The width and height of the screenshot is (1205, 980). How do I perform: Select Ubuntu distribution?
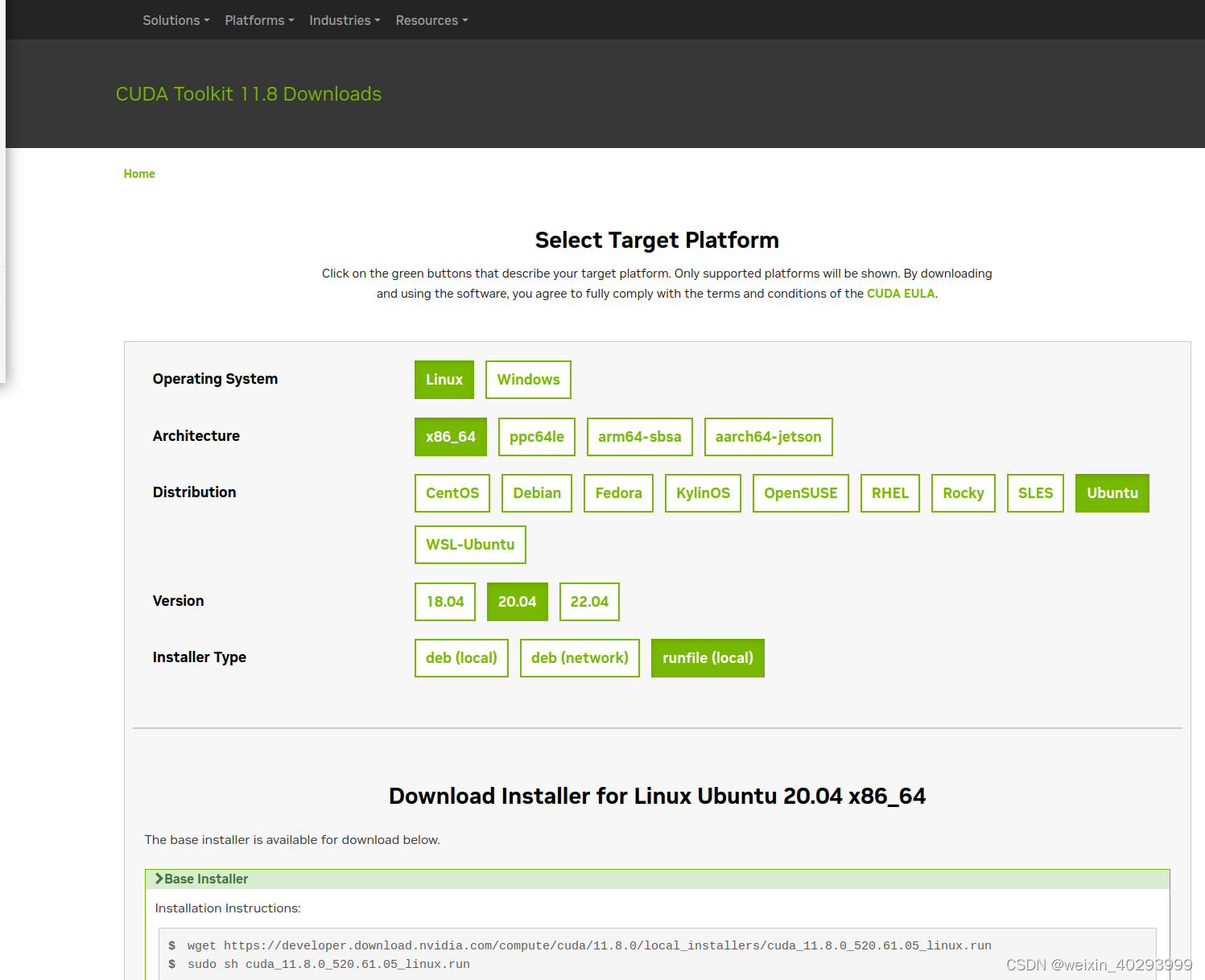tap(1112, 493)
